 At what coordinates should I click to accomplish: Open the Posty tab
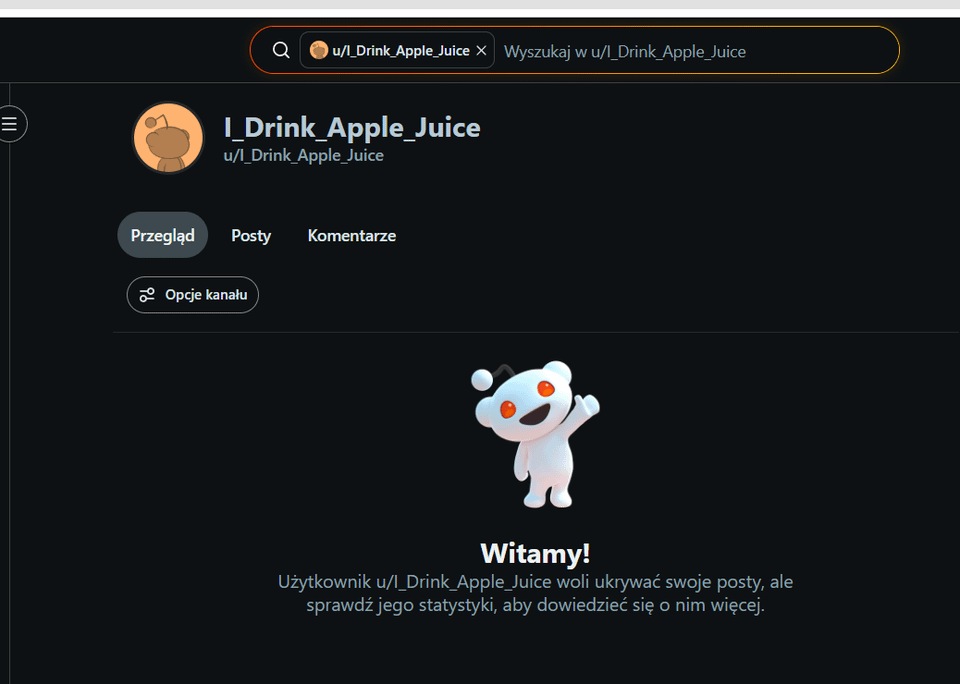click(x=251, y=236)
